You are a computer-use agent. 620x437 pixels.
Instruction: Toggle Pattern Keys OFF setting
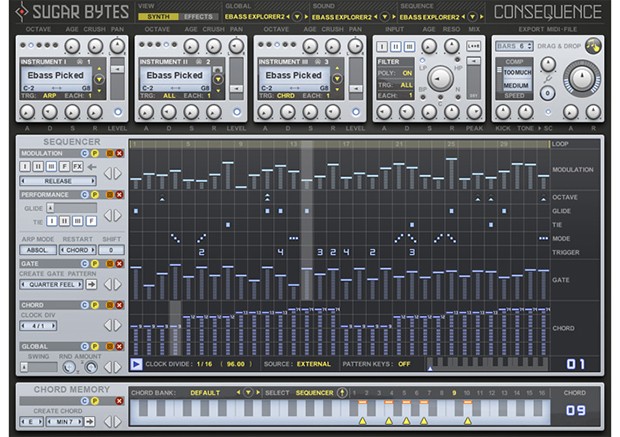point(404,364)
